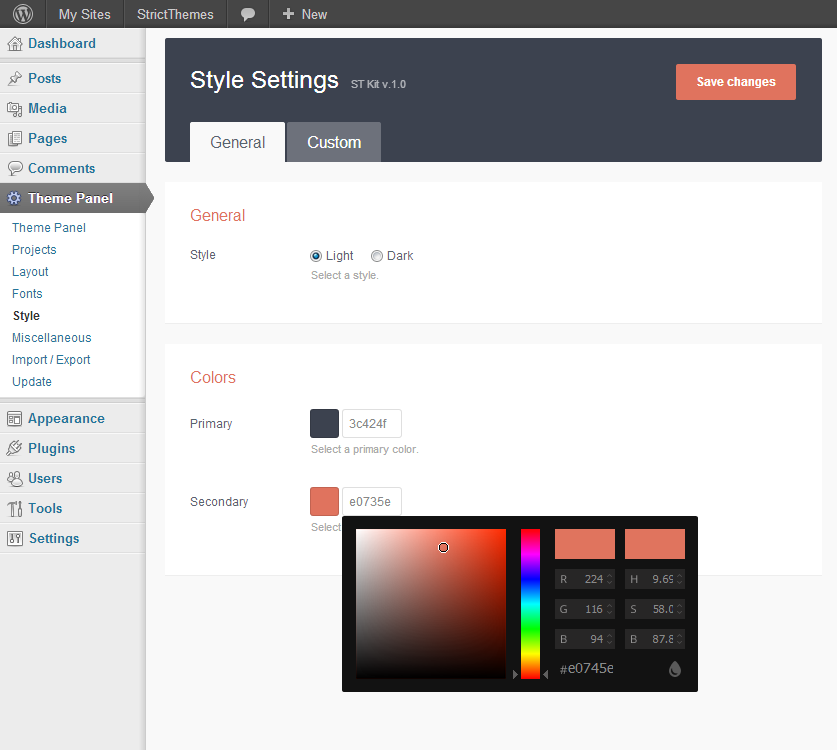837x750 pixels.
Task: Open the comments bubble icon in admin bar
Action: pos(248,14)
